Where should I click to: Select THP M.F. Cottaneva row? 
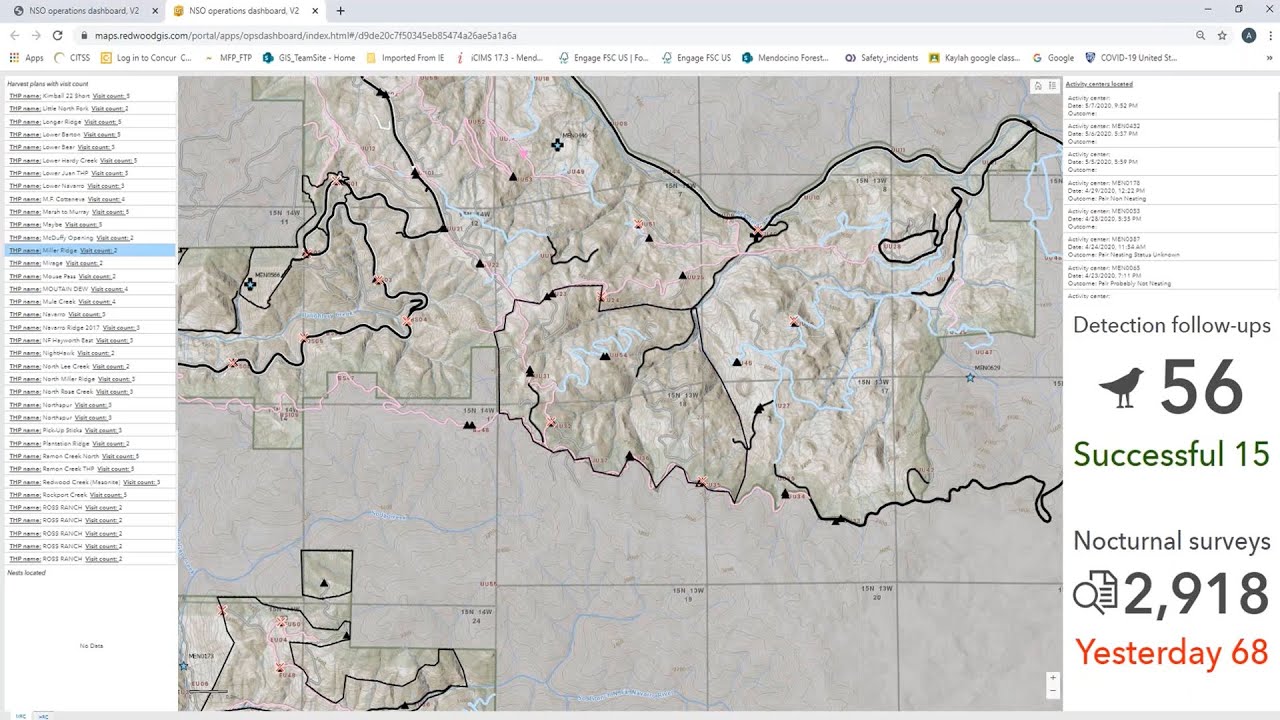89,199
